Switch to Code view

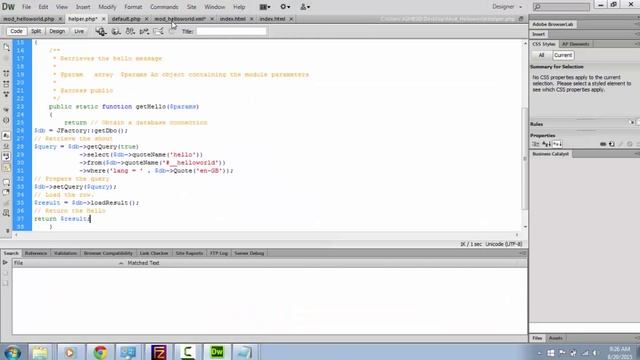click(x=16, y=31)
